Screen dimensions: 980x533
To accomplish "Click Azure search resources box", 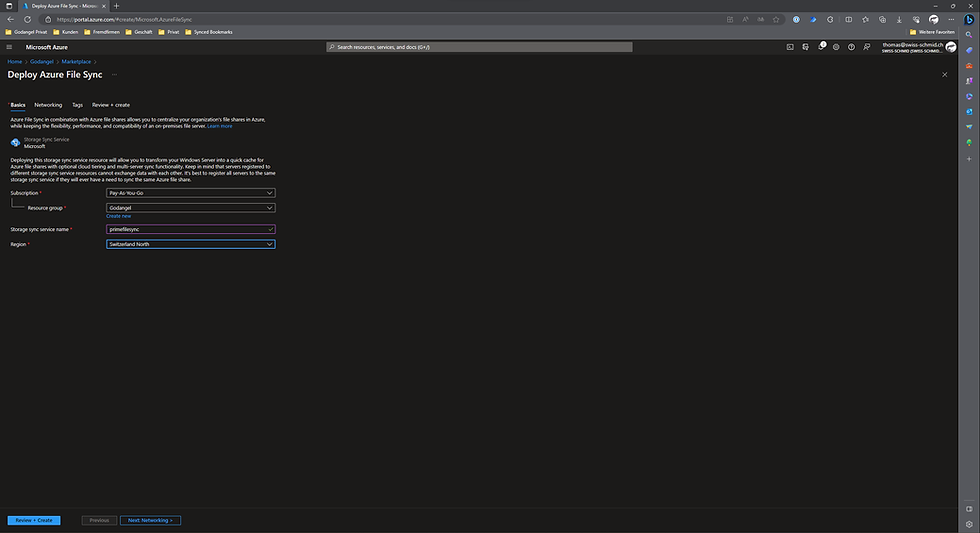I will (479, 47).
